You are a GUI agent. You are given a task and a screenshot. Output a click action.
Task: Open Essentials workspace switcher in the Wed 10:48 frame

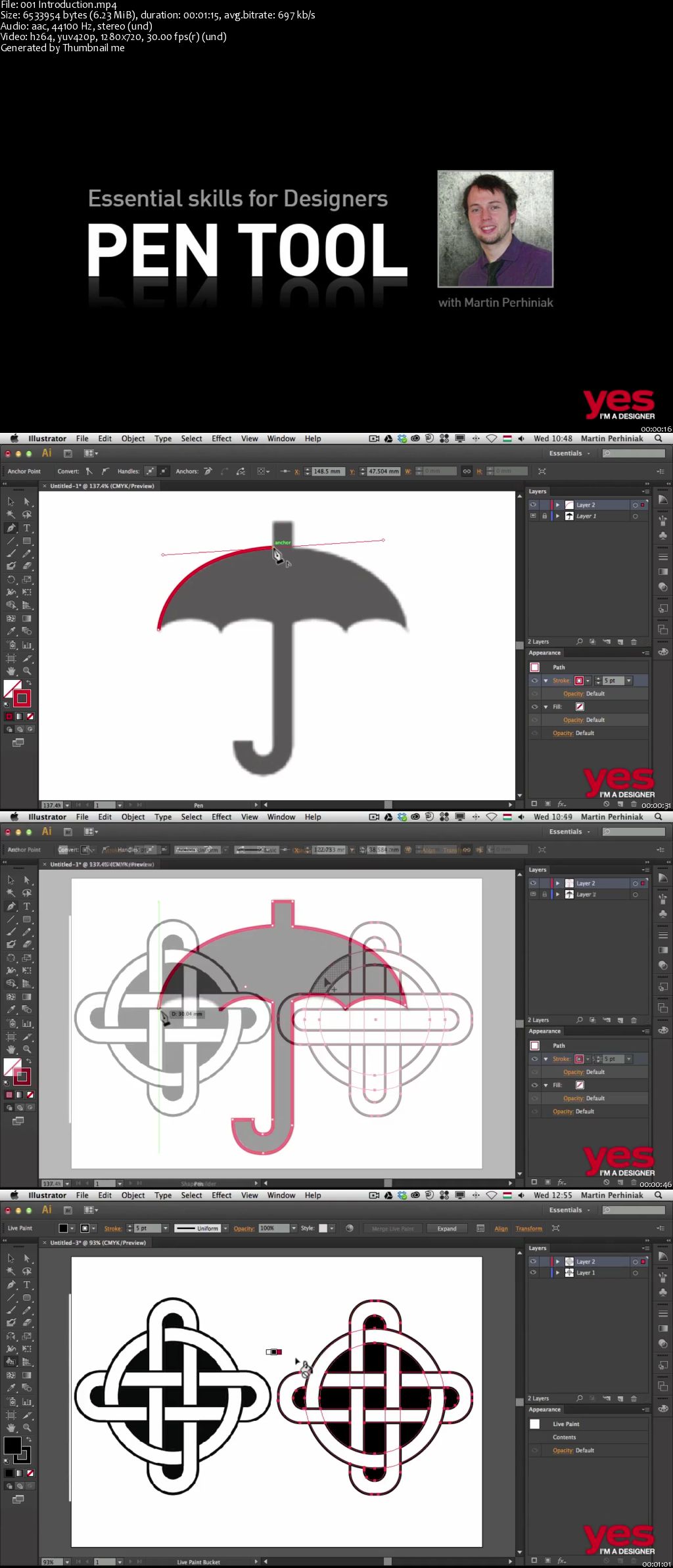pyautogui.click(x=570, y=453)
